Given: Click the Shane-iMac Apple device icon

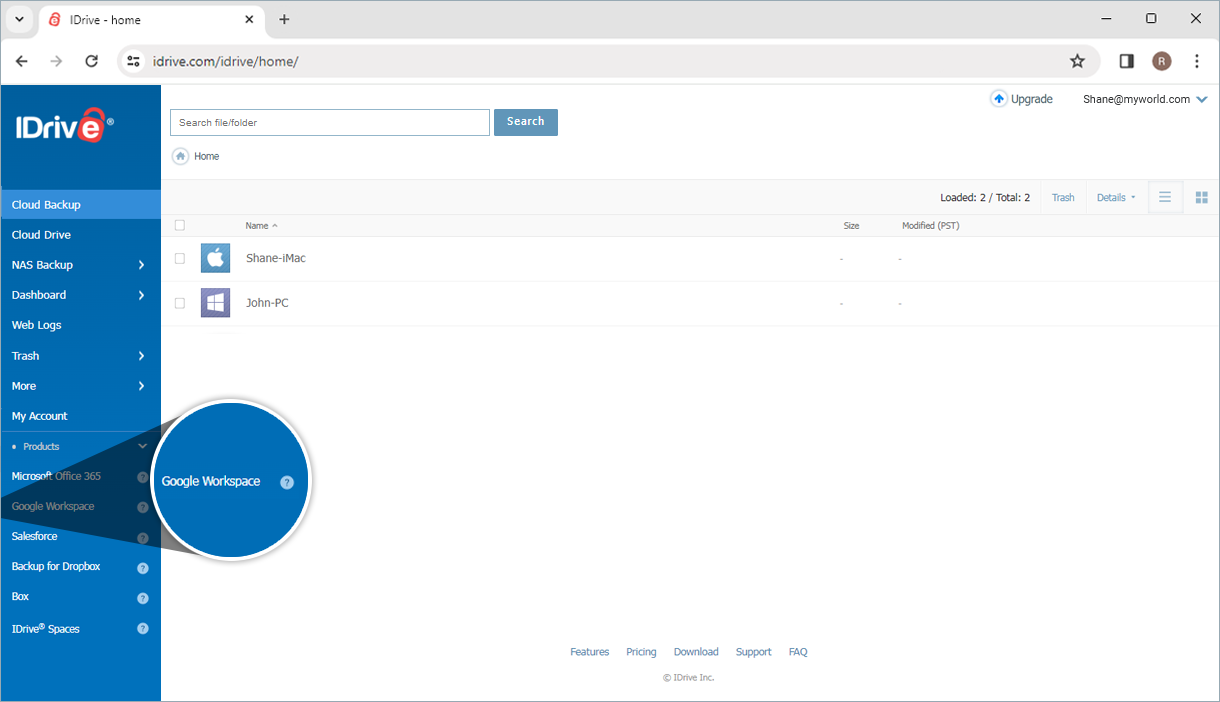Looking at the screenshot, I should pos(215,258).
